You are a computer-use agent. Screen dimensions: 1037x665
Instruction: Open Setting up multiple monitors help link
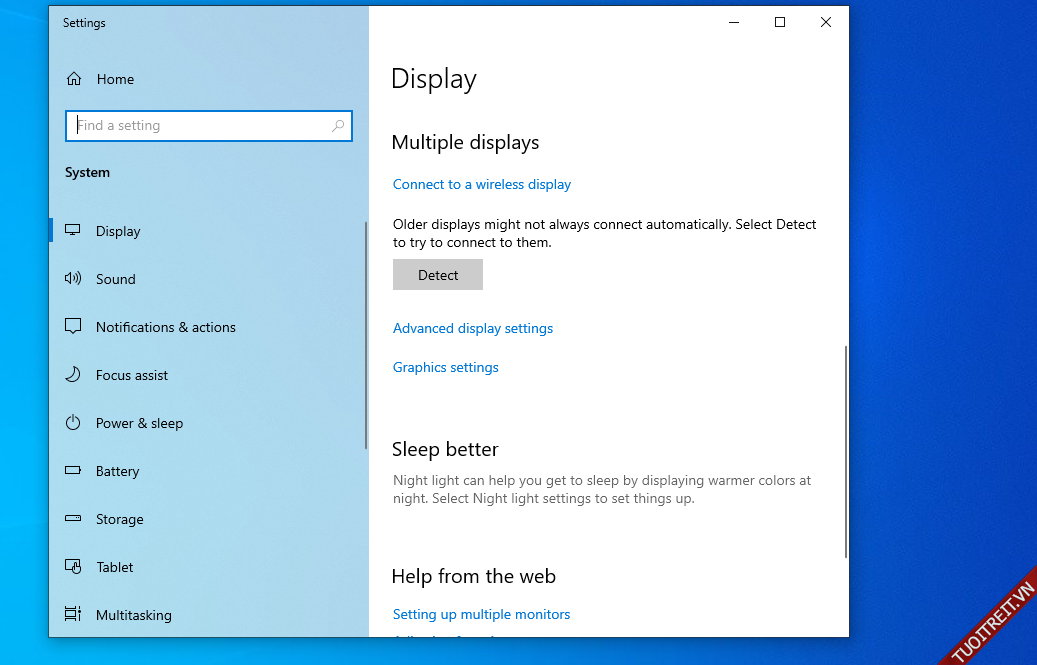pyautogui.click(x=481, y=614)
